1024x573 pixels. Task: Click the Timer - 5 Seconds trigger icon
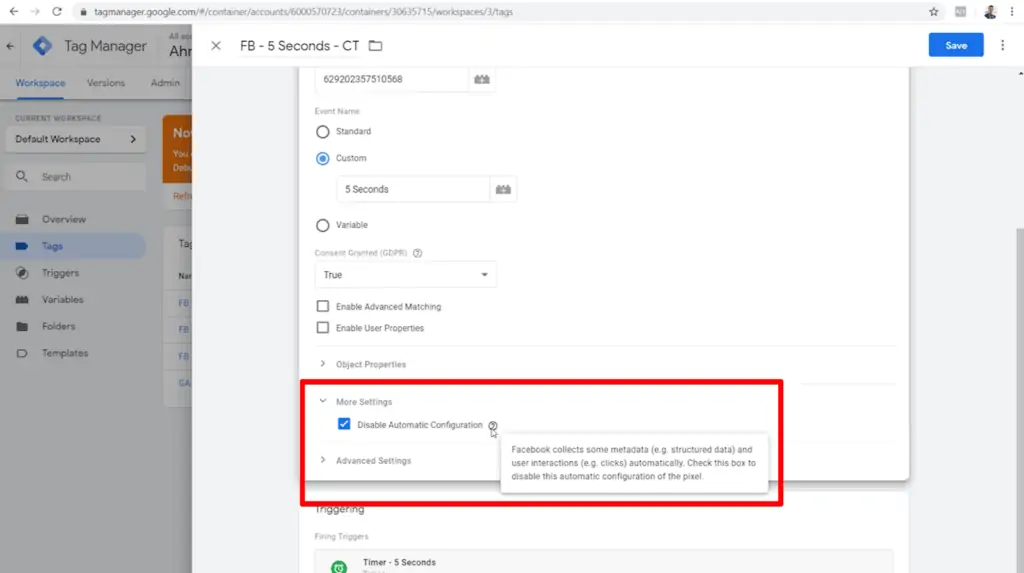click(x=339, y=566)
